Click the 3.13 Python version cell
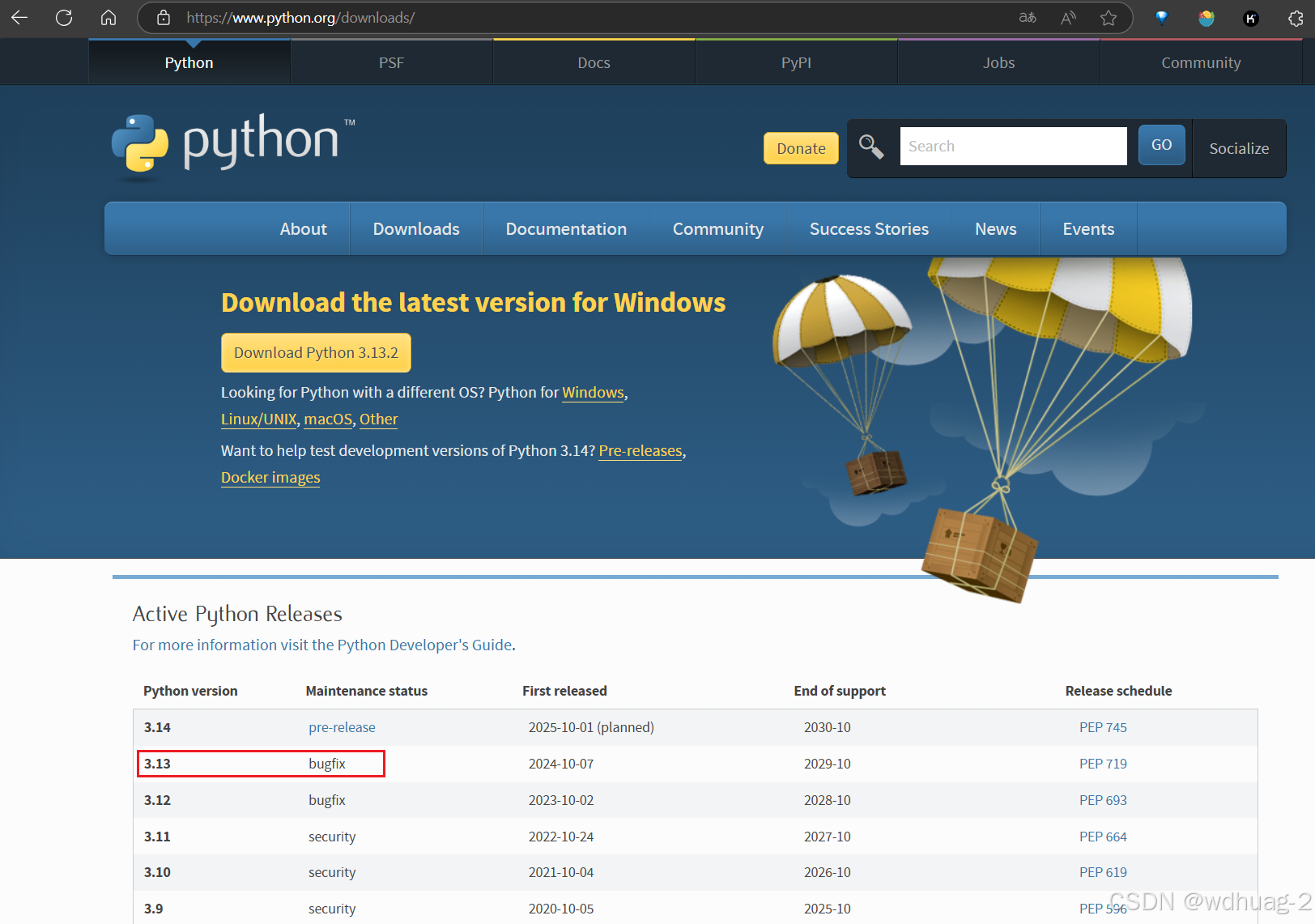This screenshot has width=1315, height=924. point(157,764)
